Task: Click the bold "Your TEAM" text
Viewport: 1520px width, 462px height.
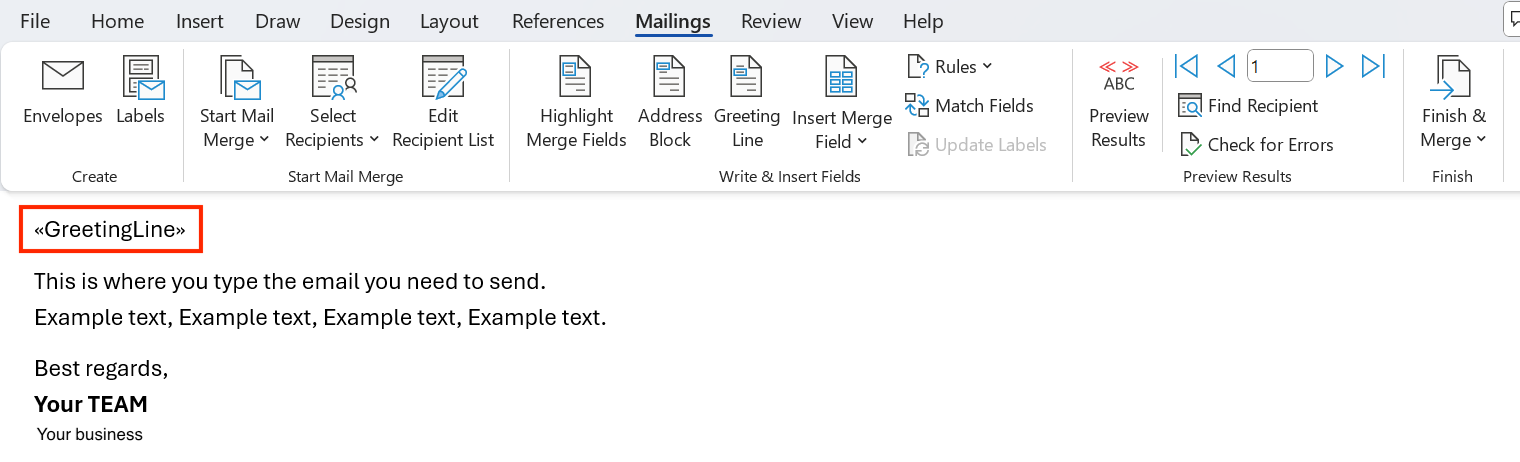Action: click(91, 404)
